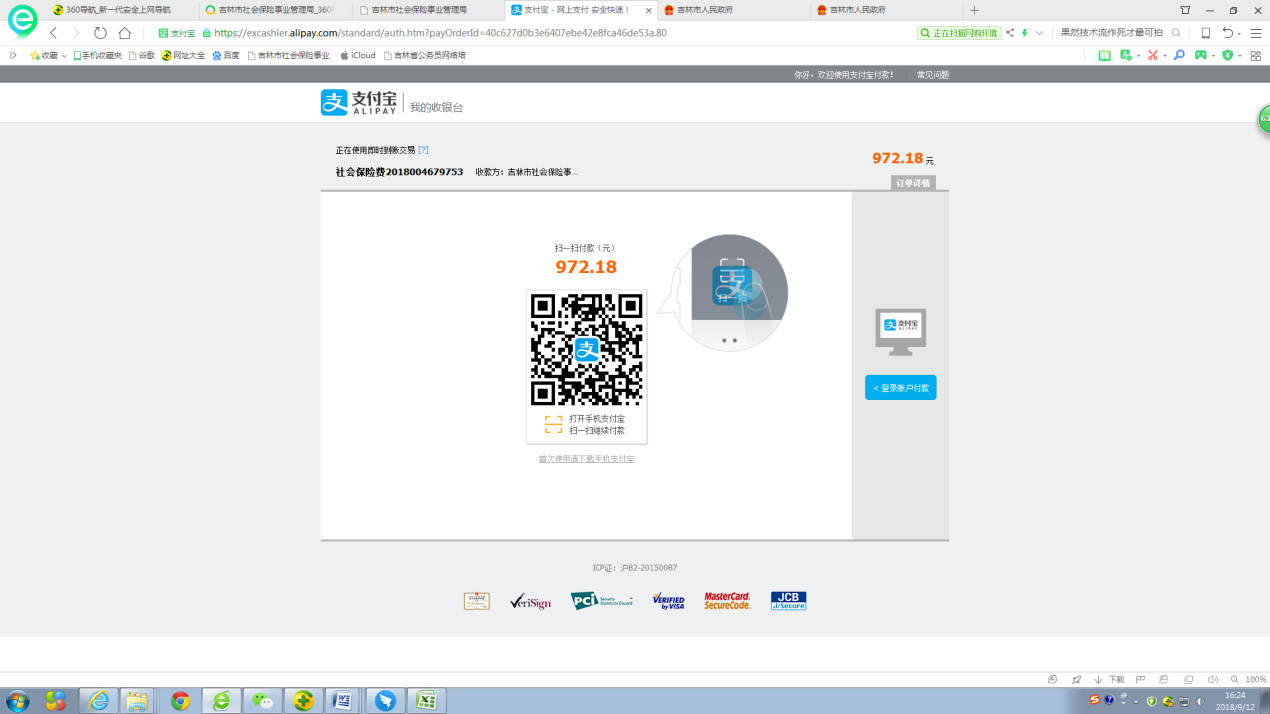Open WeChat from the taskbar
Image resolution: width=1270 pixels, height=714 pixels.
coord(262,701)
